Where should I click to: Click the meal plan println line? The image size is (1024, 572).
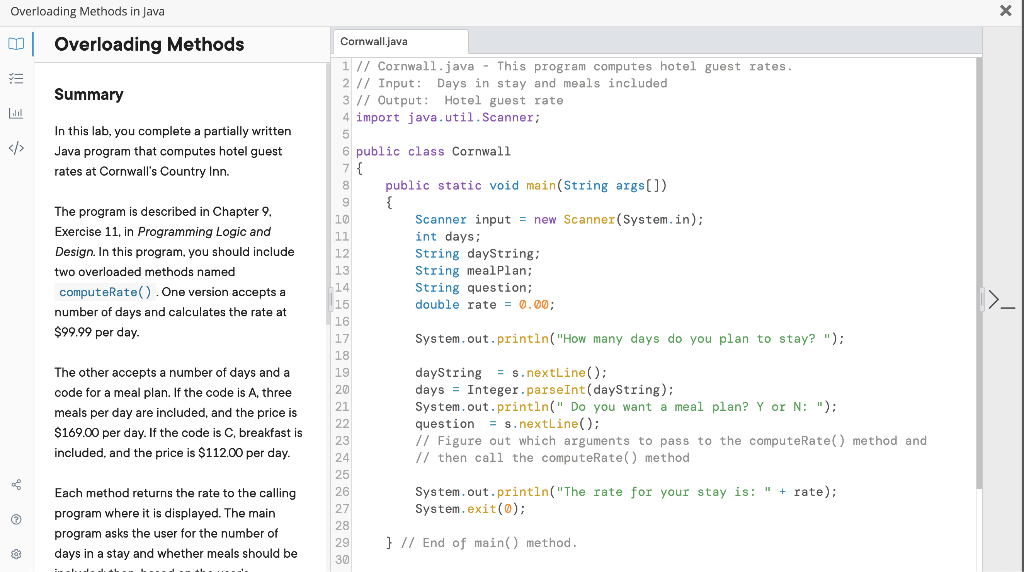(x=626, y=407)
